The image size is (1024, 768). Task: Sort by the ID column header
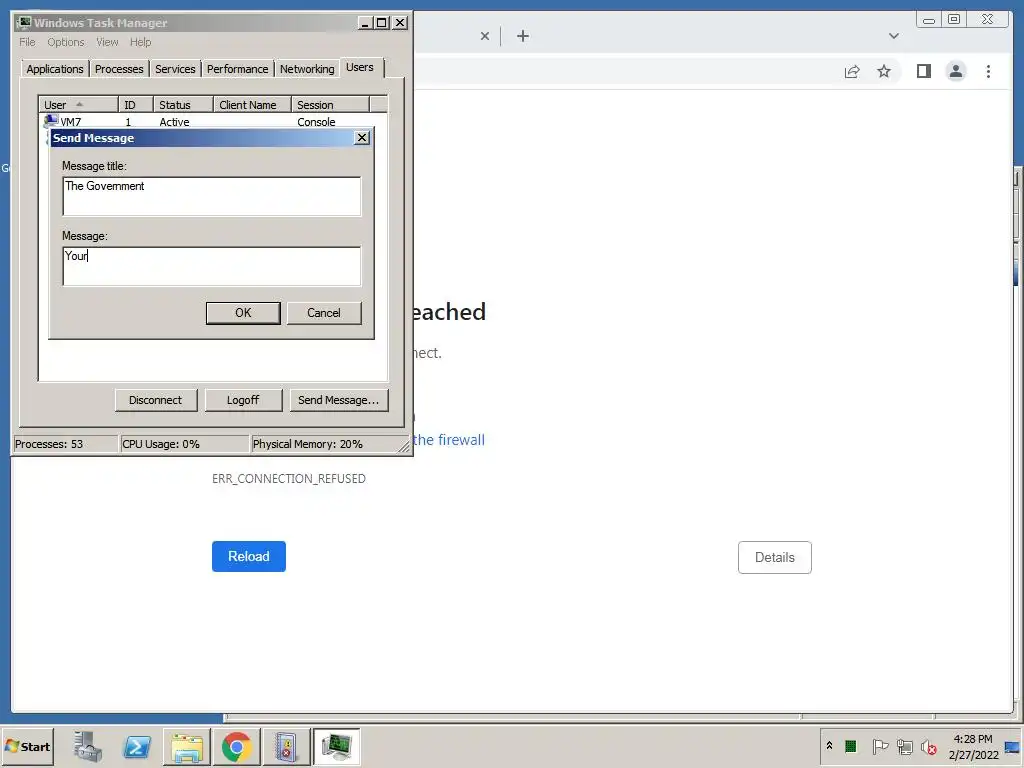pyautogui.click(x=135, y=105)
